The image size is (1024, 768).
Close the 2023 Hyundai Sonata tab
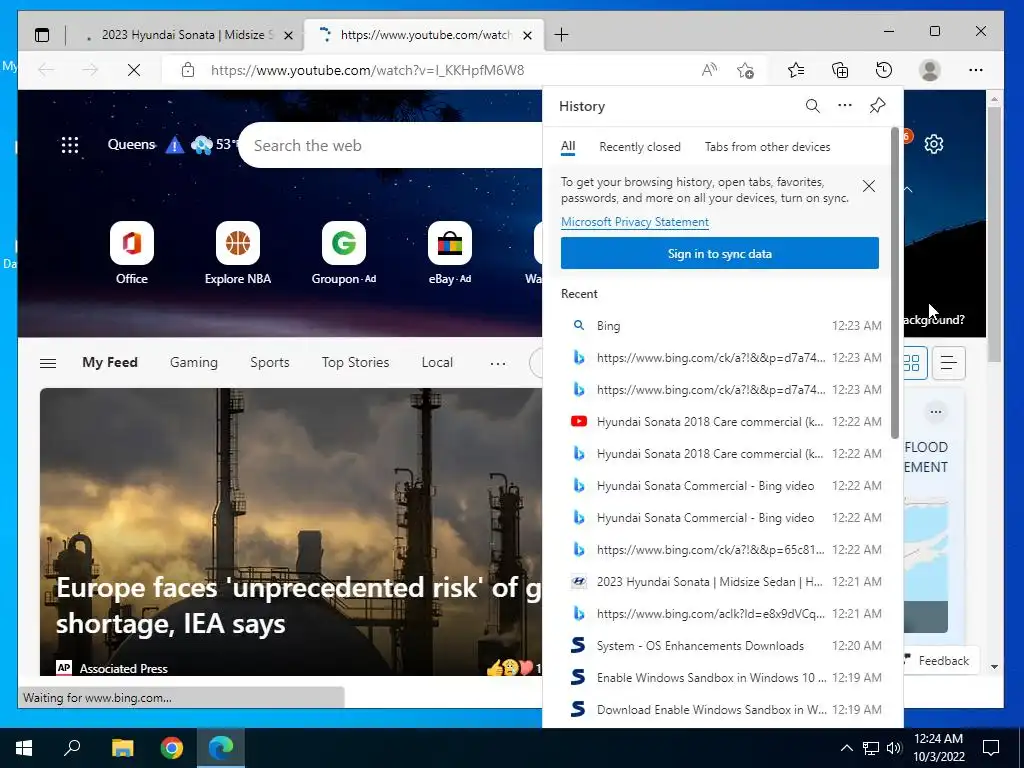288,35
